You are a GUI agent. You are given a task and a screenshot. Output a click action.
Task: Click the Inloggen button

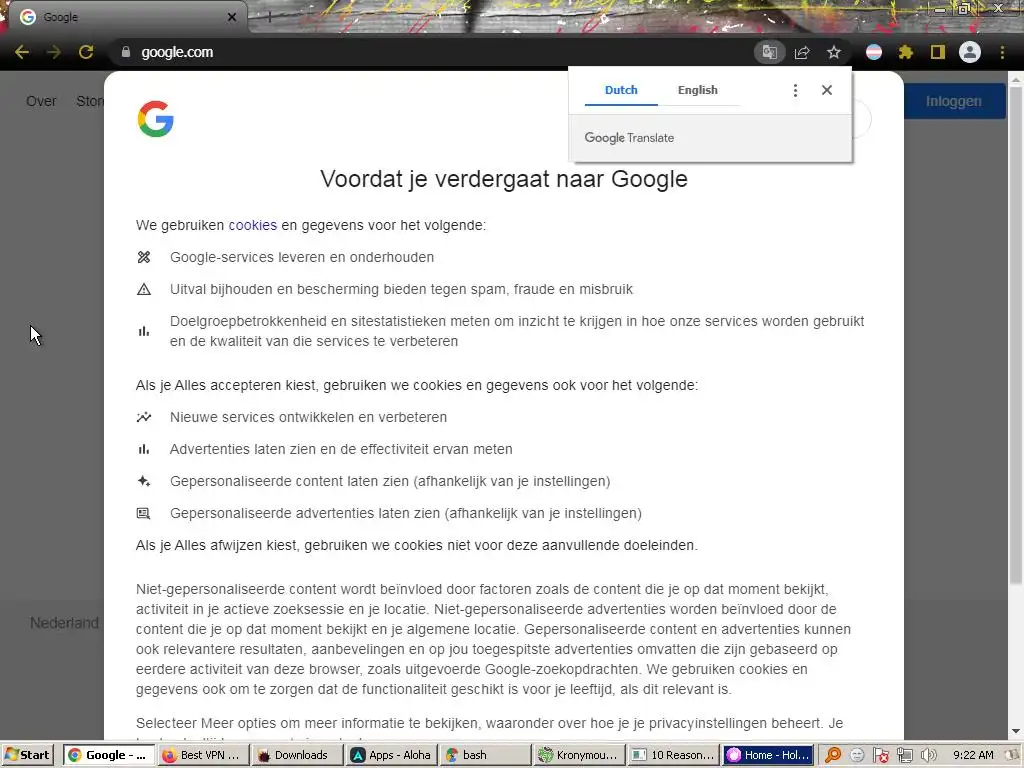[x=953, y=101]
